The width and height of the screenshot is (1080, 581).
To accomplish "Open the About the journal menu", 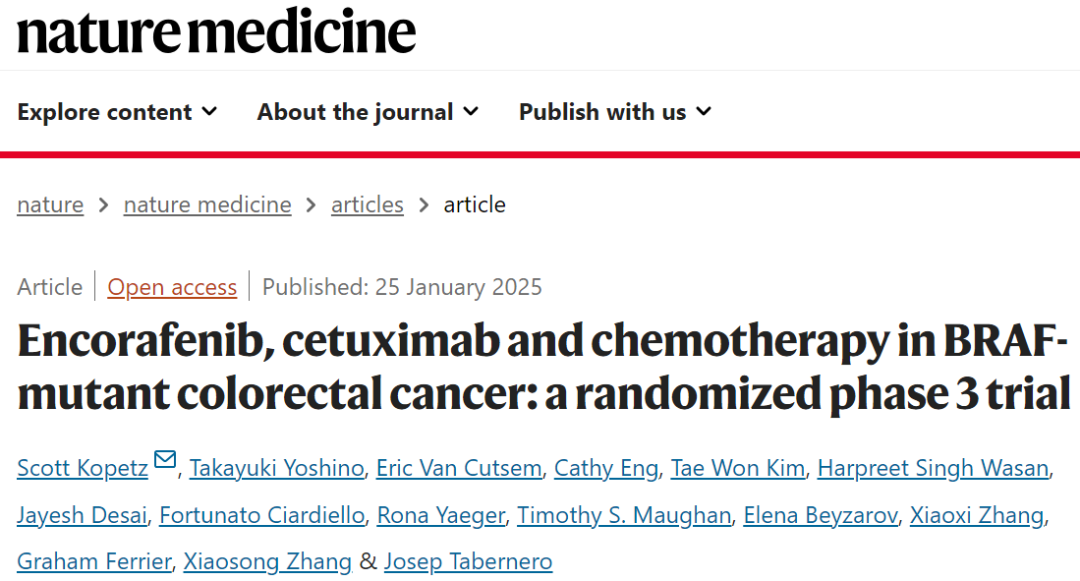I will pyautogui.click(x=368, y=112).
